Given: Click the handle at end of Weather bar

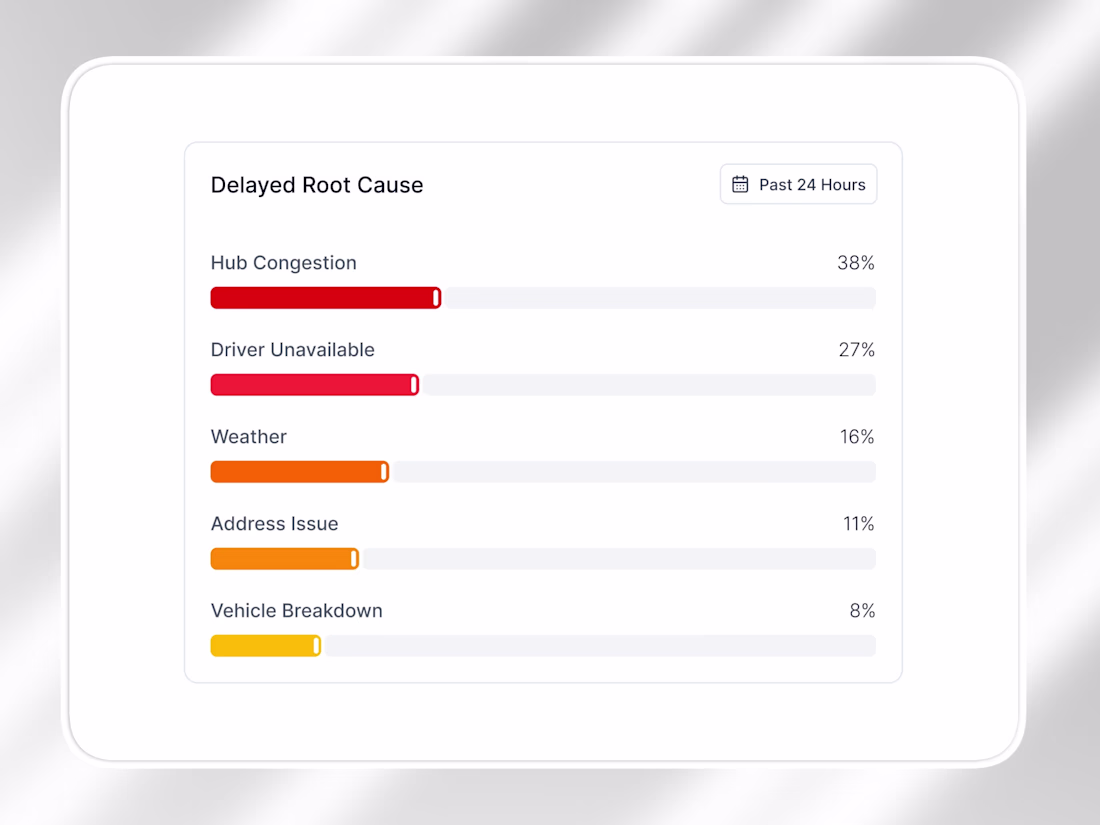Looking at the screenshot, I should (x=384, y=472).
